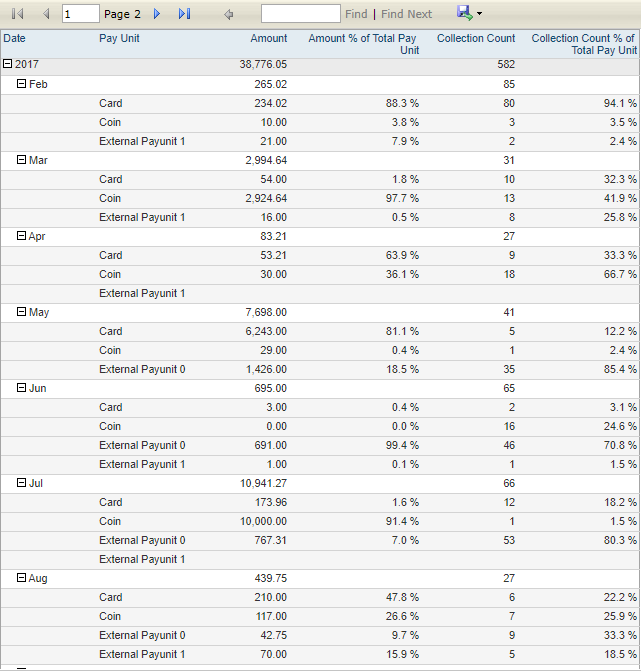Select the 15.9 % percentage cell
This screenshot has width=641, height=671.
click(x=402, y=654)
